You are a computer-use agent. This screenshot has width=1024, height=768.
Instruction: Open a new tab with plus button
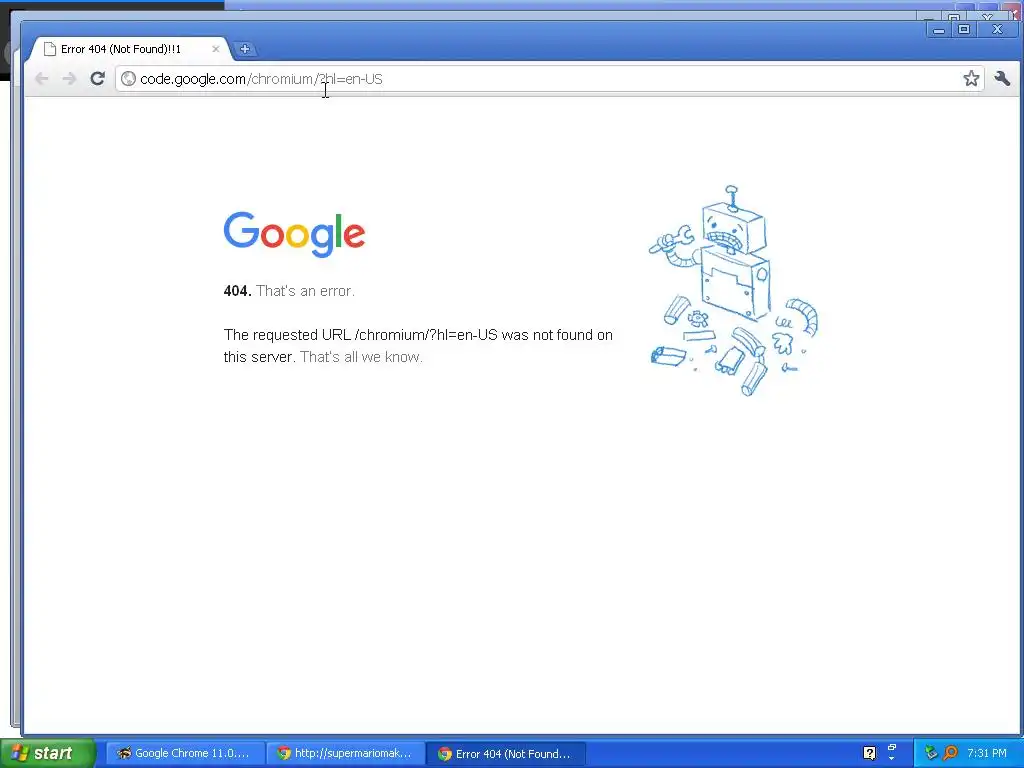click(245, 49)
